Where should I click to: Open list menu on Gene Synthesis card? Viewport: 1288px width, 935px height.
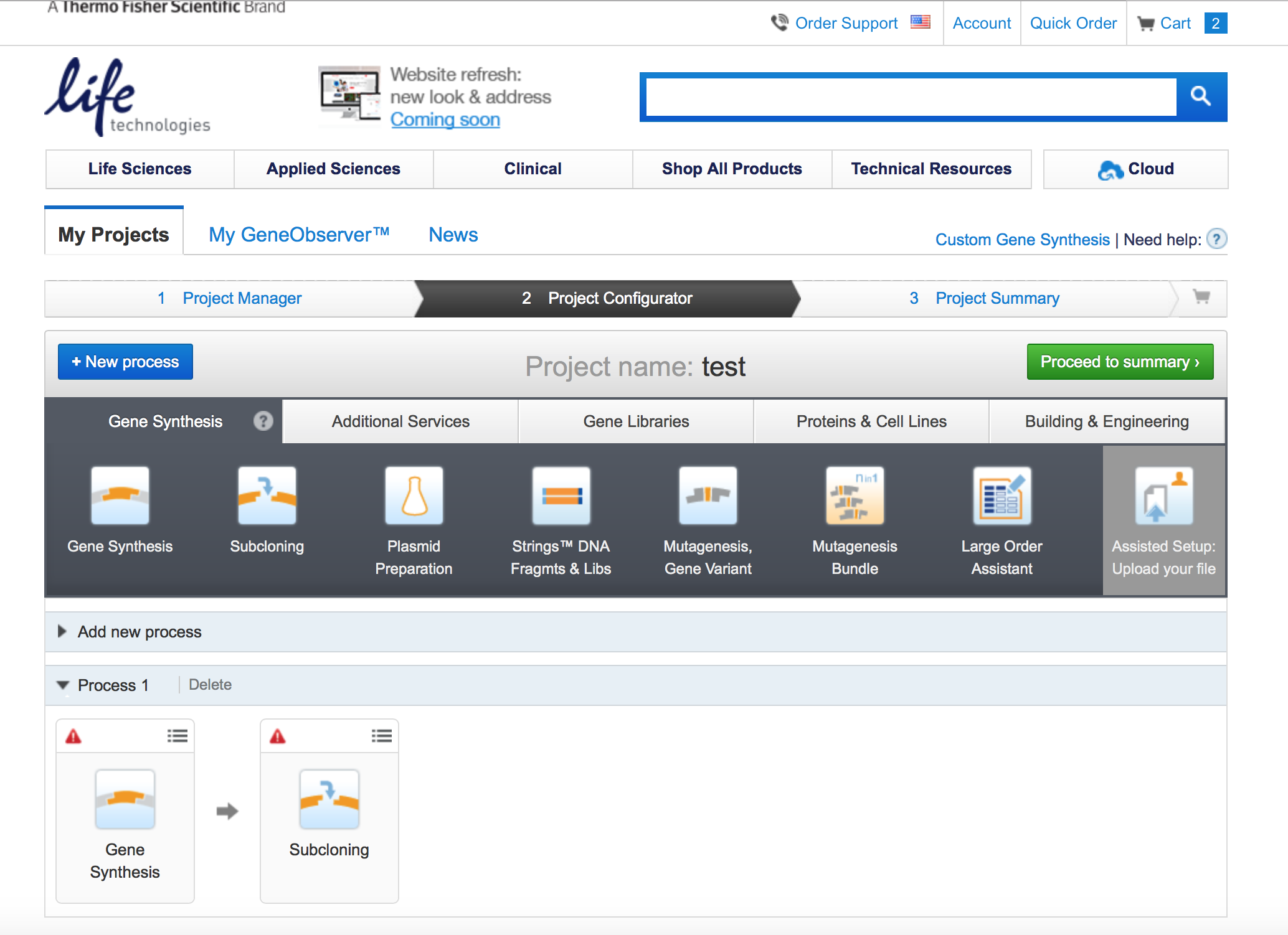pos(177,736)
